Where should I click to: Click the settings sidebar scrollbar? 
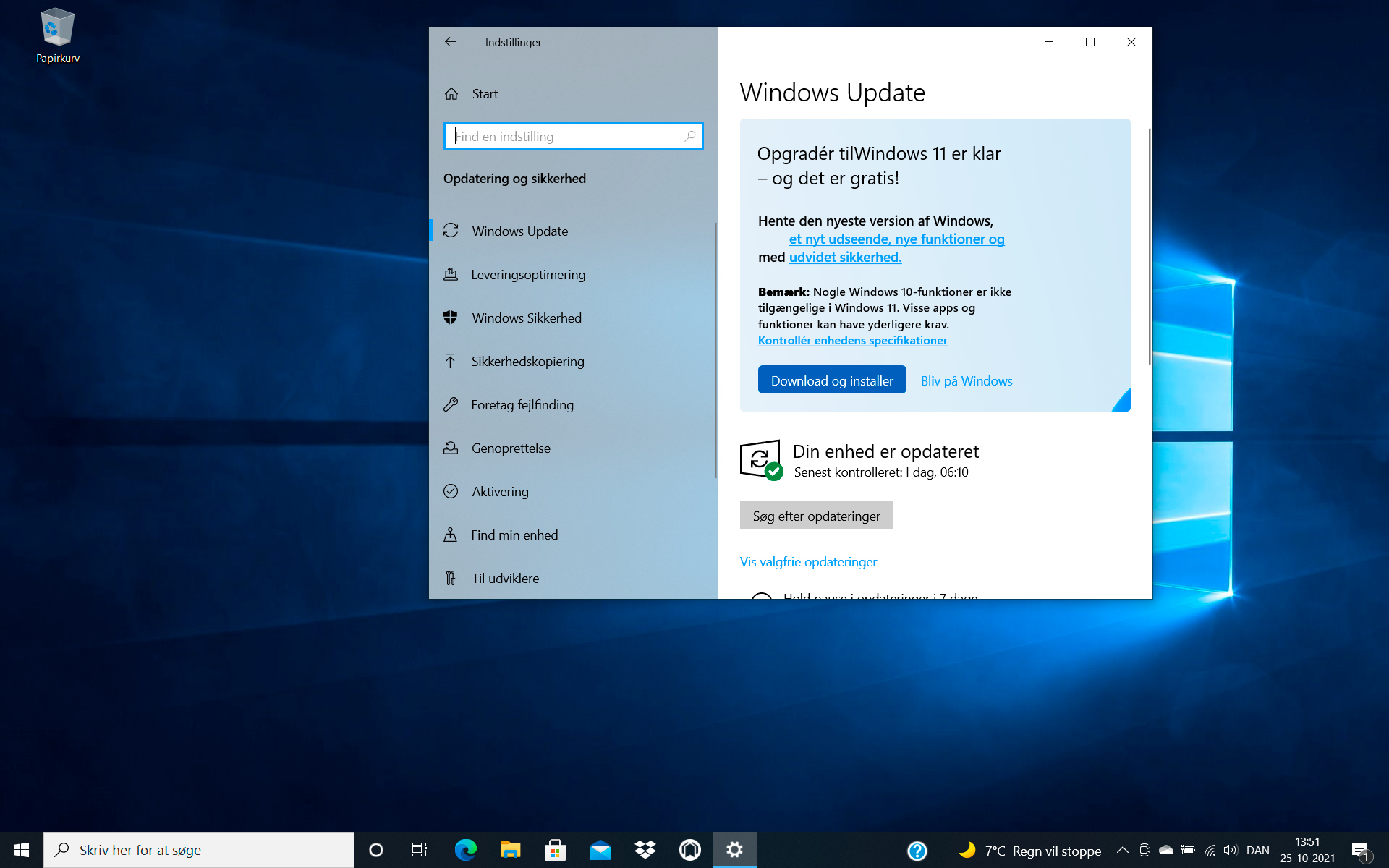tap(715, 351)
